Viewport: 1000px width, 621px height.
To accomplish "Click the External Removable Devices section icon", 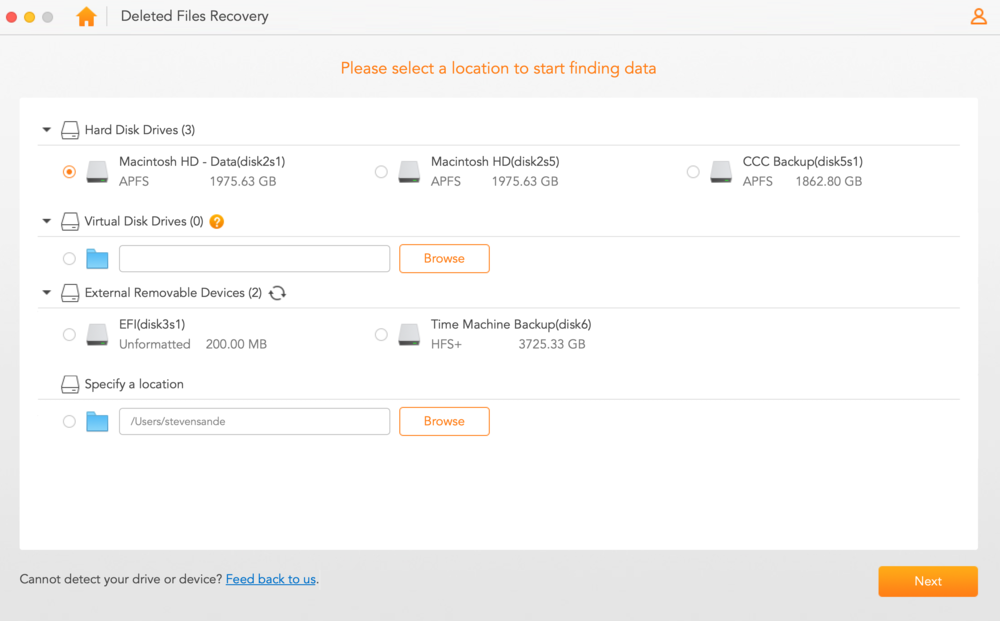I will click(70, 293).
